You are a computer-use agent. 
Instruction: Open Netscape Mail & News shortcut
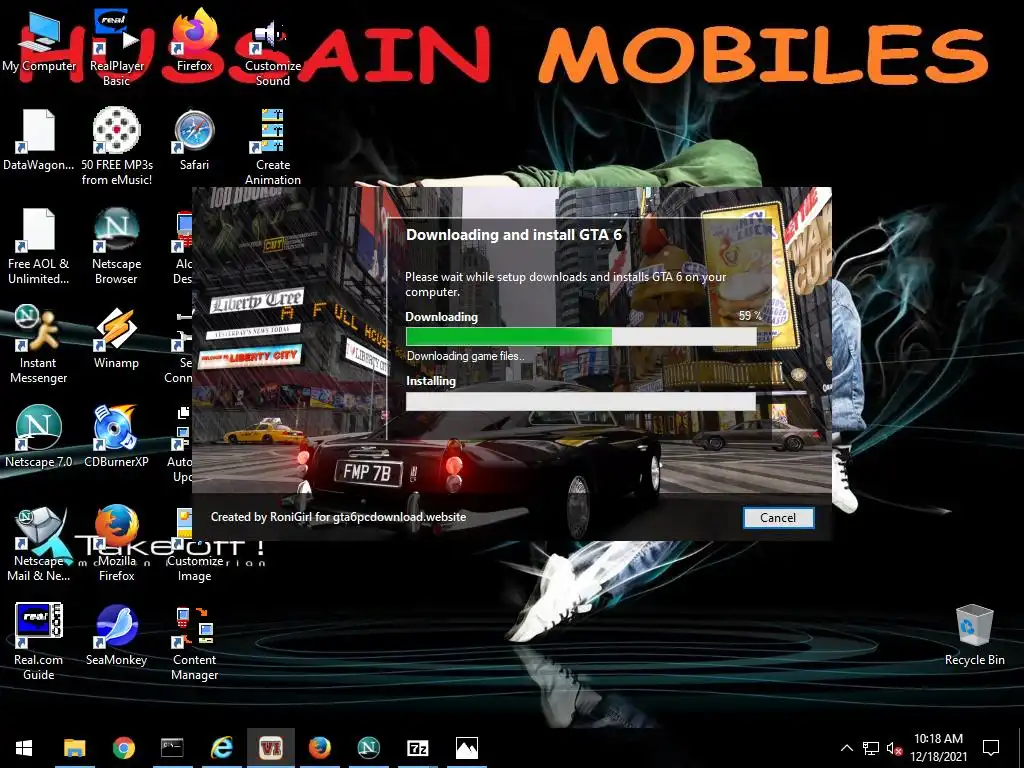[x=39, y=543]
